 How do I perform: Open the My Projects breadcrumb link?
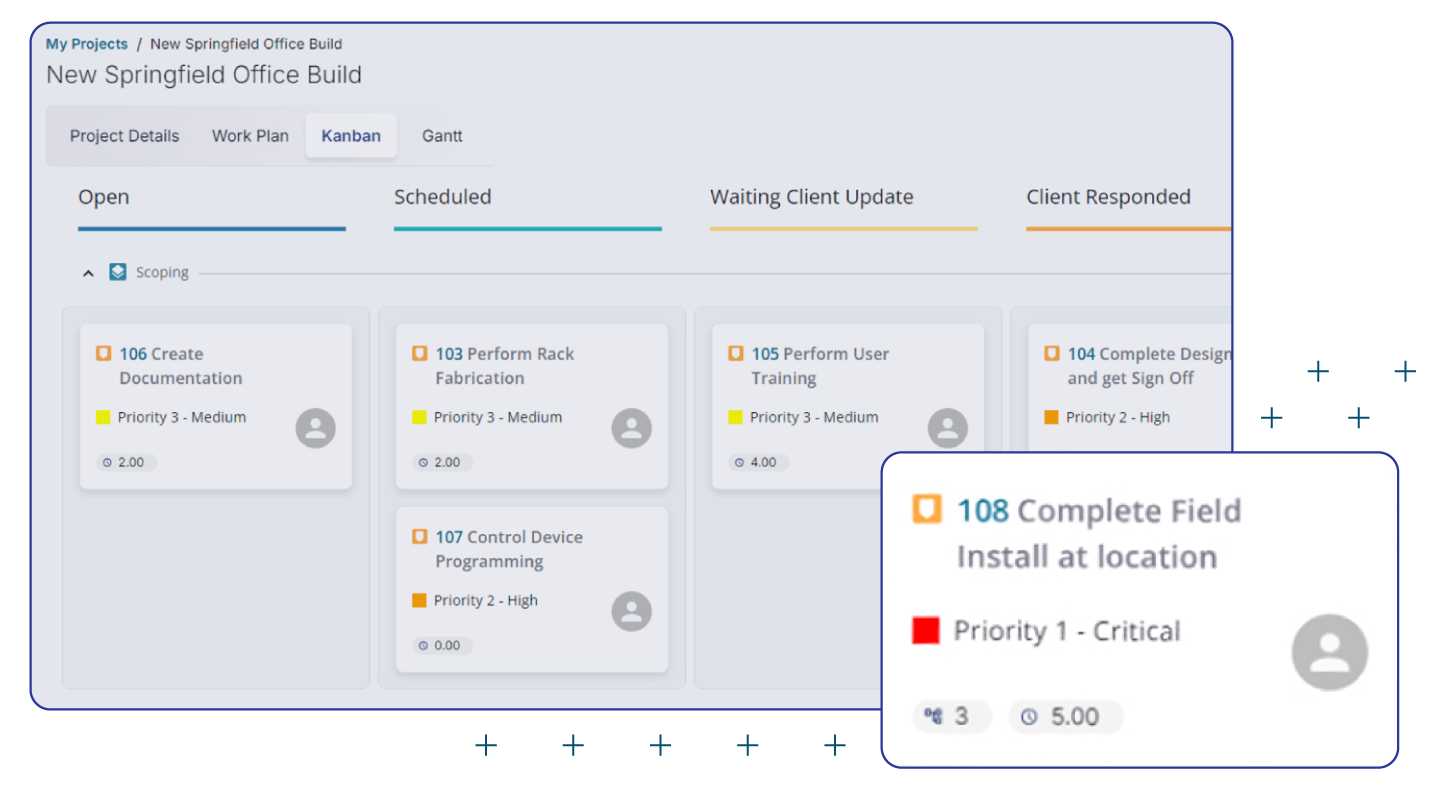(x=87, y=44)
